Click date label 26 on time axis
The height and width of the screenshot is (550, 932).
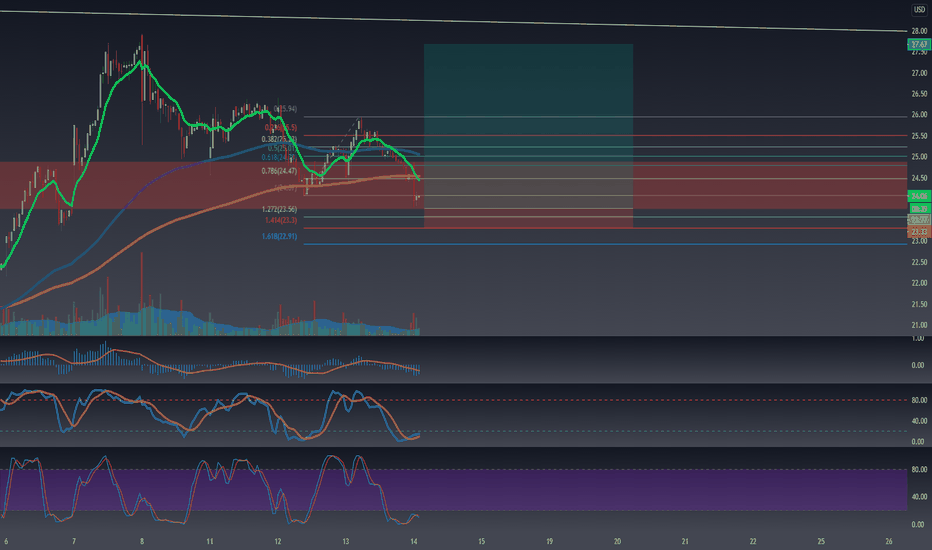click(x=889, y=541)
